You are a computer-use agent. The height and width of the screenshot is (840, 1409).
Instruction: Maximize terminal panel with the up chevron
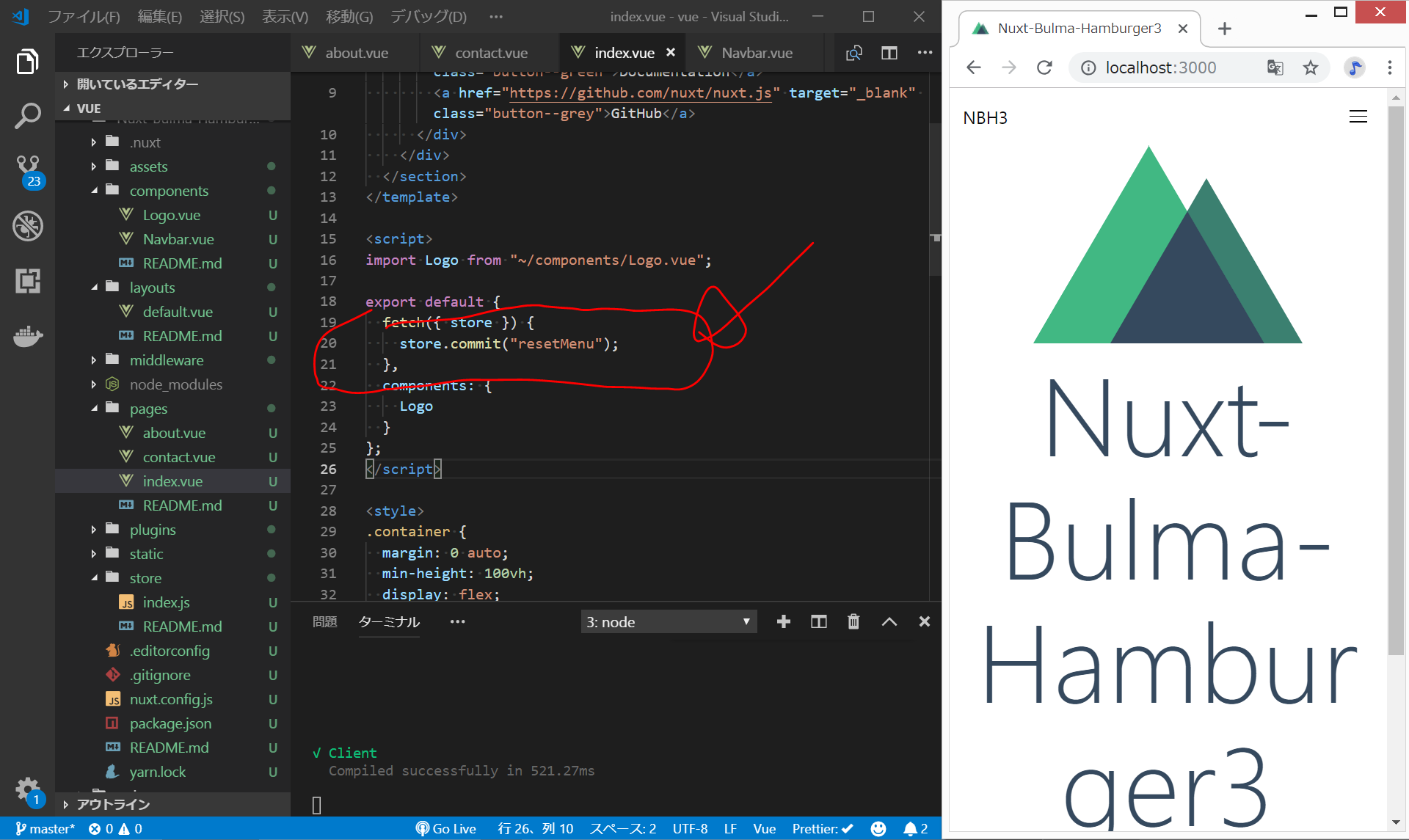click(x=889, y=621)
